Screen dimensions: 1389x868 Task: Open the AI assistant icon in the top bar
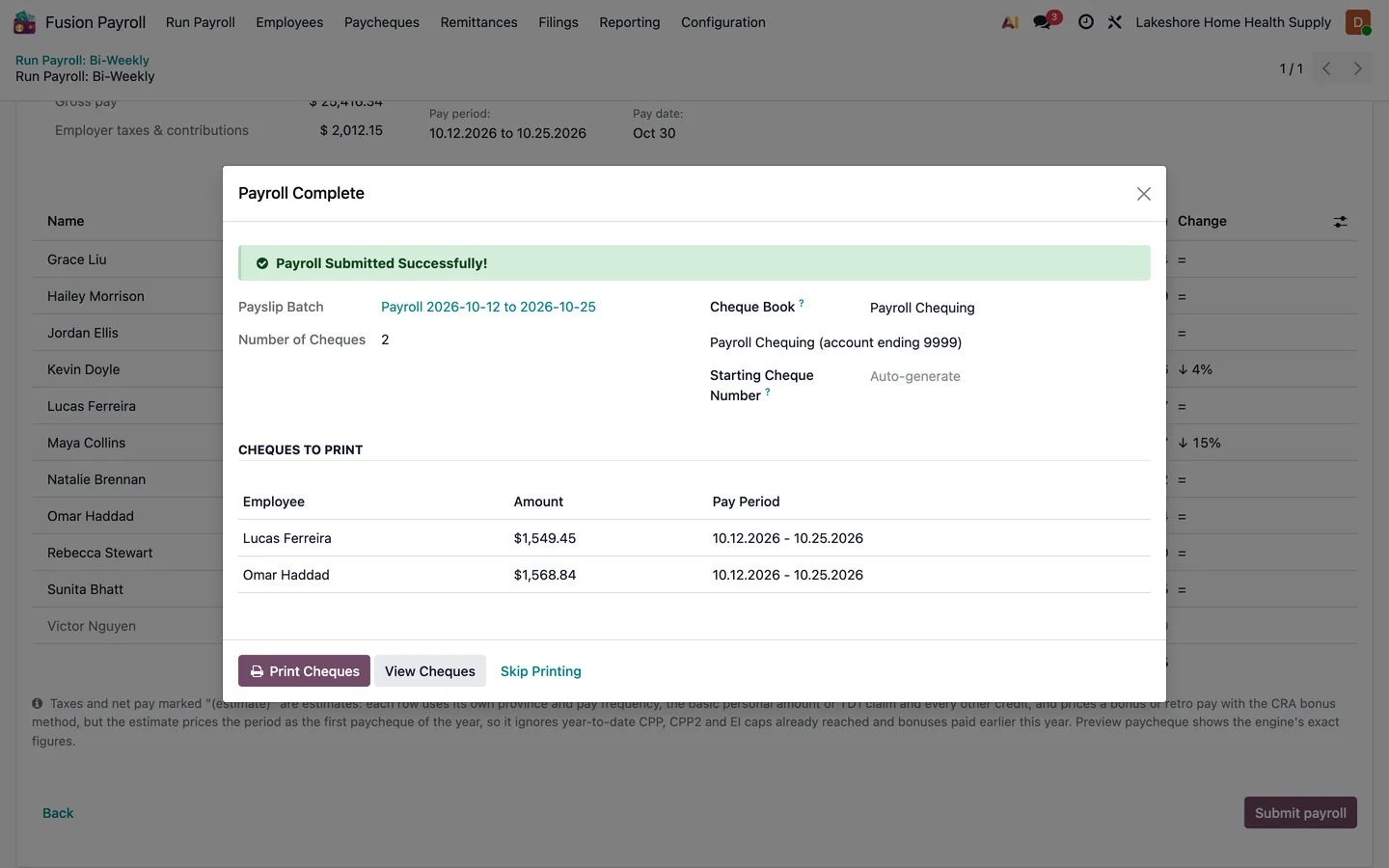pos(1010,22)
